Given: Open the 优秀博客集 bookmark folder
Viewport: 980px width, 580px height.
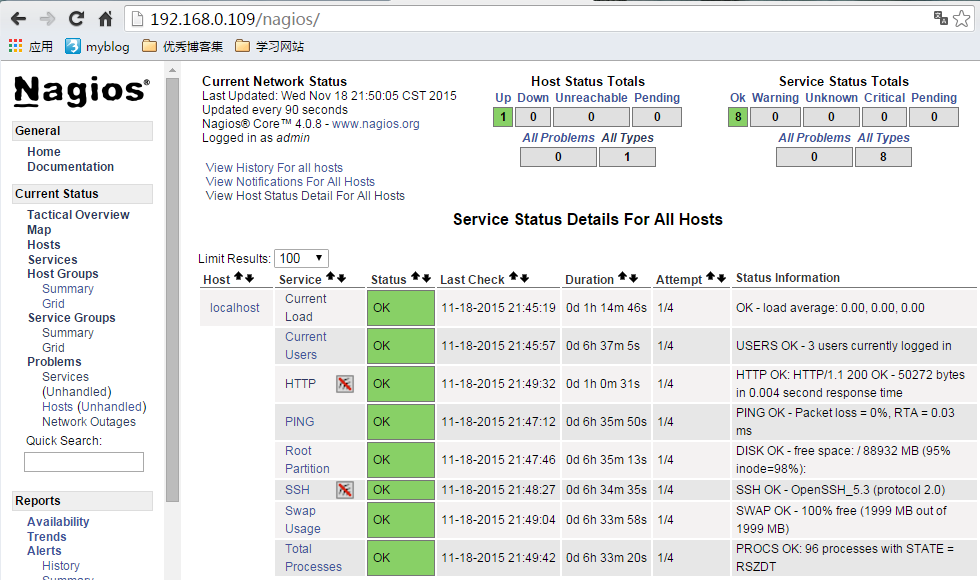Looking at the screenshot, I should [182, 46].
